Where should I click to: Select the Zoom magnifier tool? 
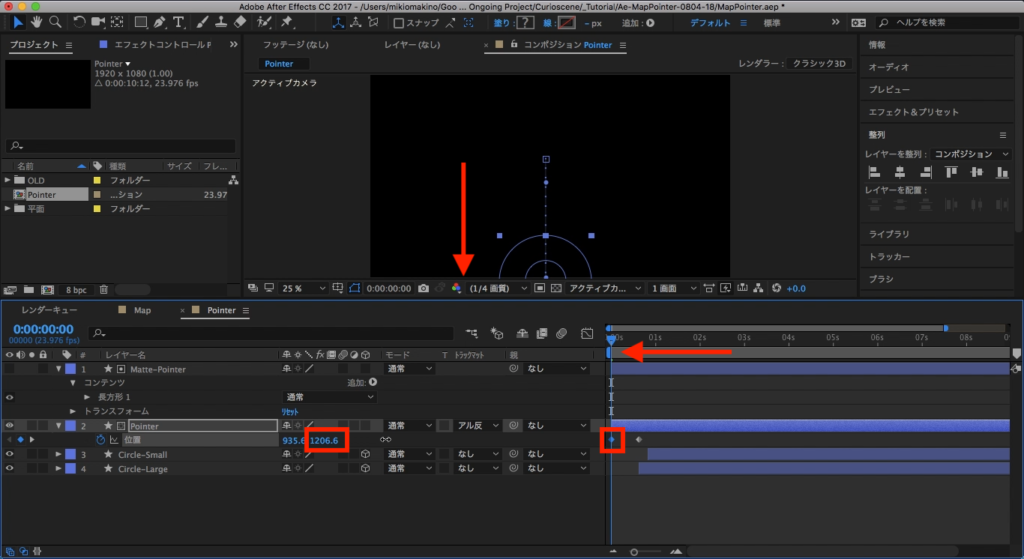(x=56, y=22)
